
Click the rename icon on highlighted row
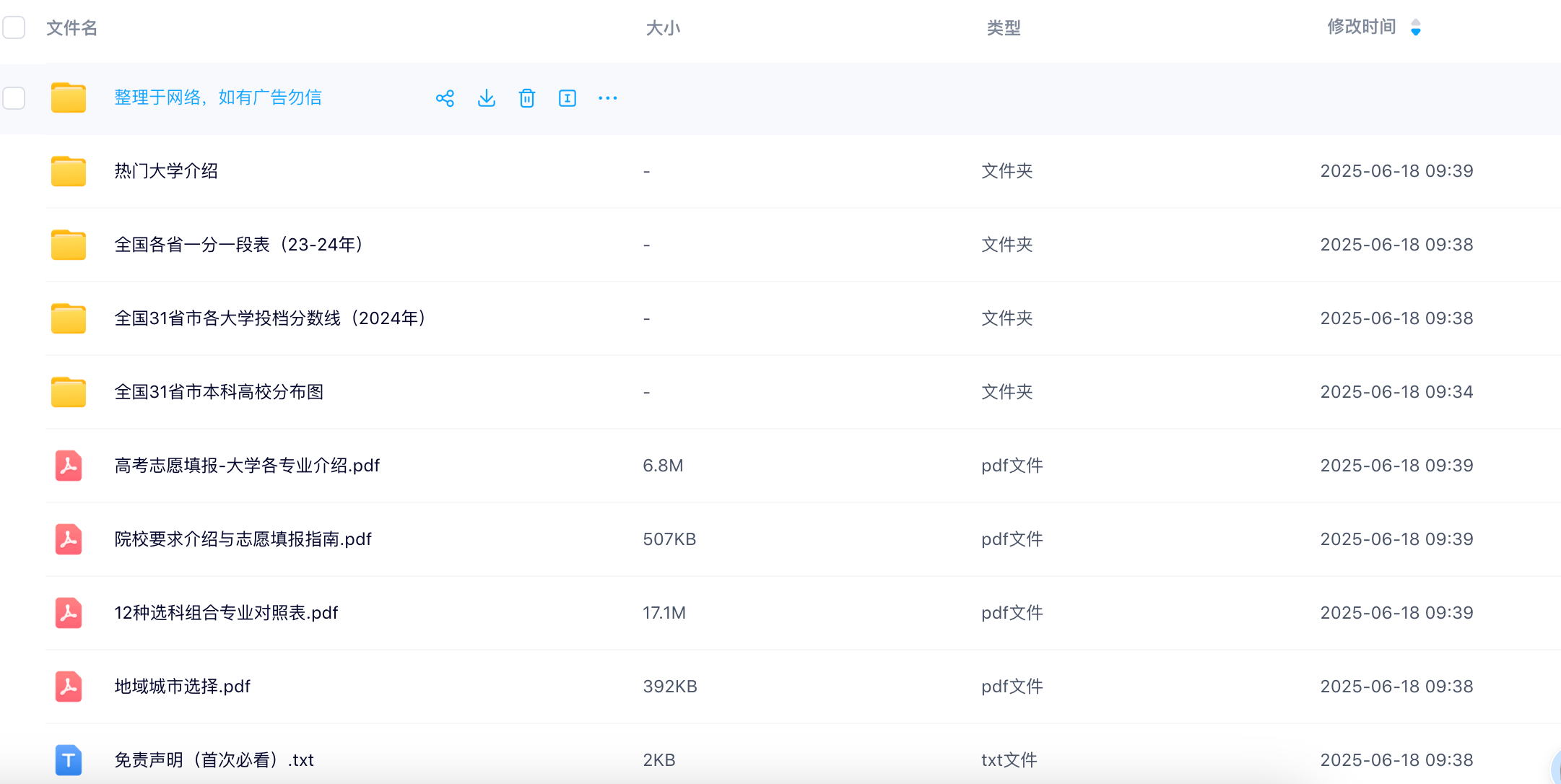(x=568, y=98)
